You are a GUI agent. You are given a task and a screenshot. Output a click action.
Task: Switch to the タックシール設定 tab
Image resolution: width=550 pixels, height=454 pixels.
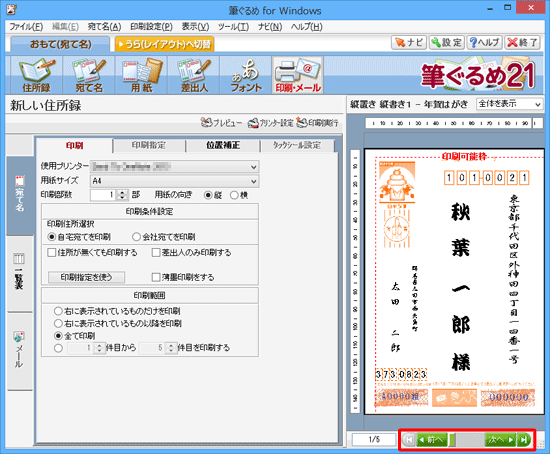[x=297, y=145]
